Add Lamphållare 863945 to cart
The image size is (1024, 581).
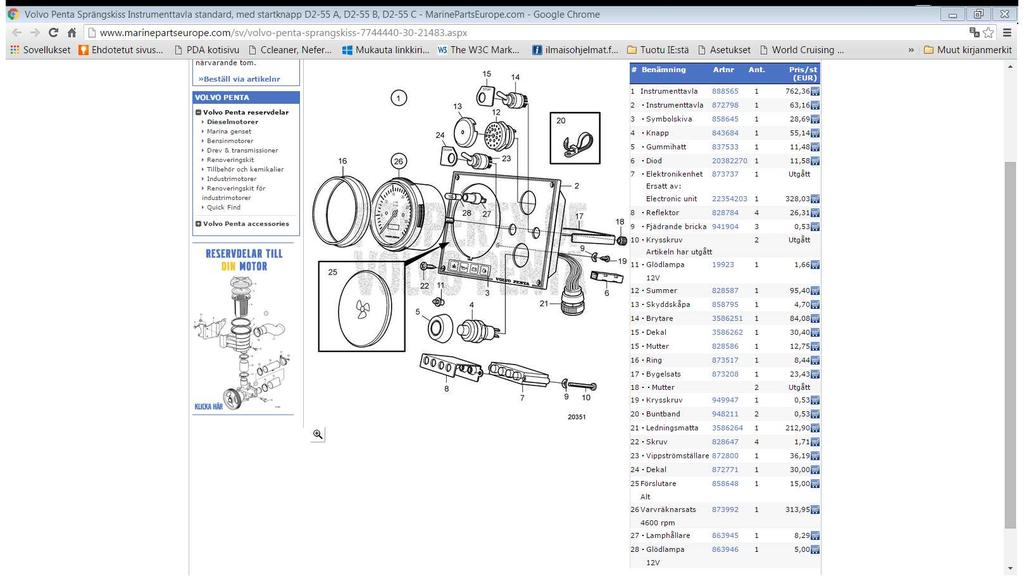(x=815, y=536)
